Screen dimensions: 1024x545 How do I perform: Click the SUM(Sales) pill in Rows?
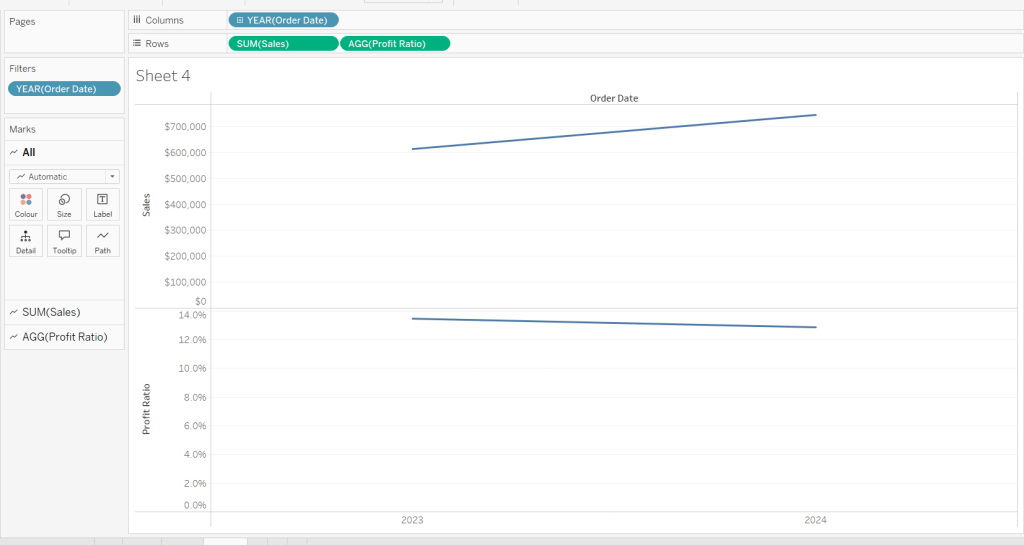(x=283, y=43)
